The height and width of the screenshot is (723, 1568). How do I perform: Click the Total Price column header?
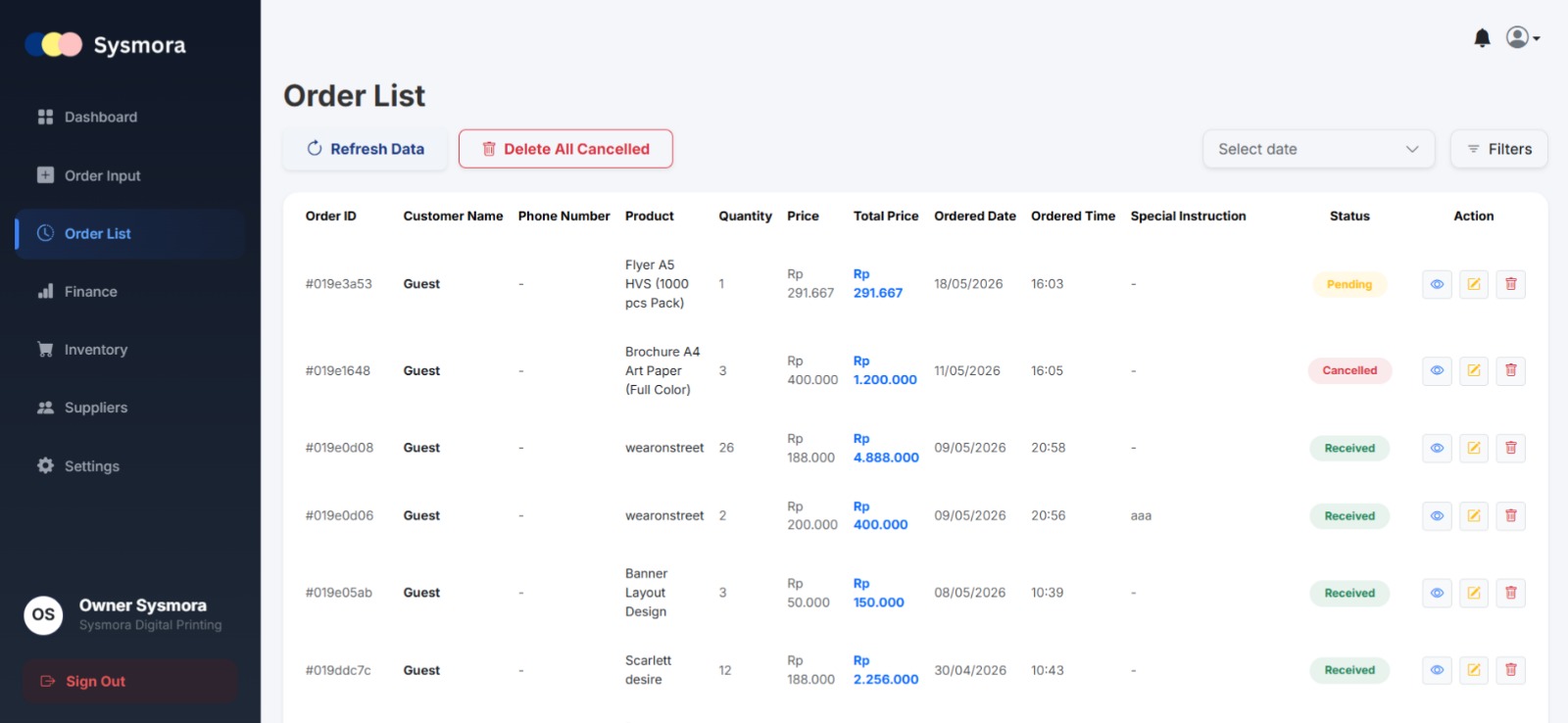(886, 217)
